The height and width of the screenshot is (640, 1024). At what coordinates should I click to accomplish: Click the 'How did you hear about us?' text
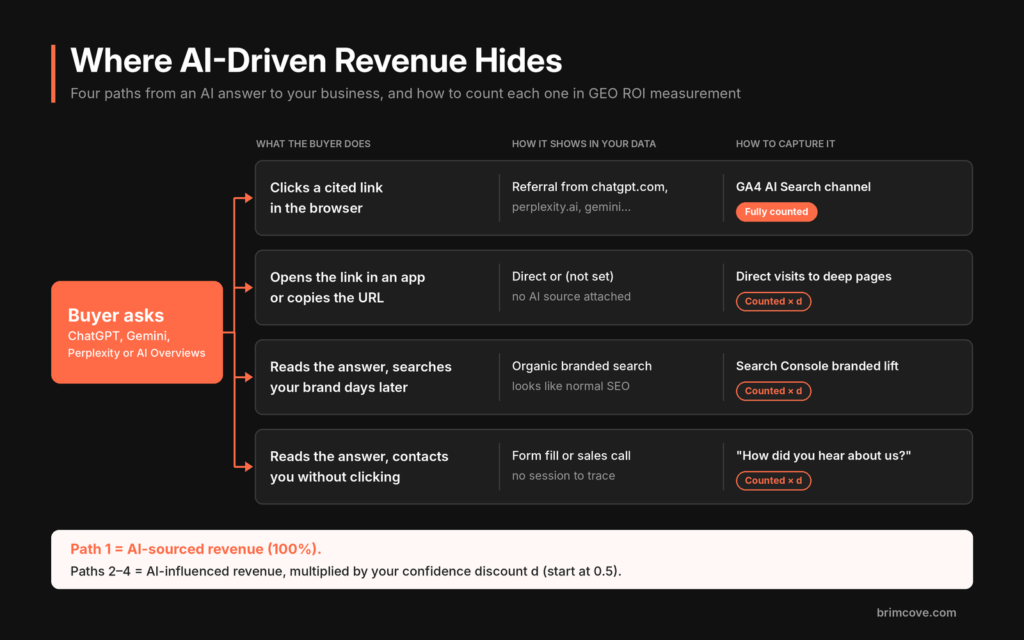tap(824, 455)
